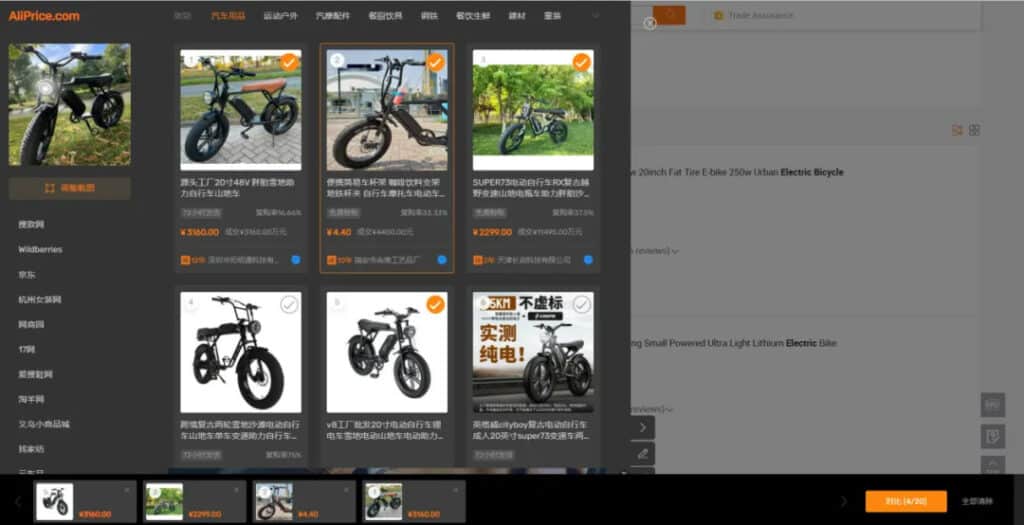Expand the category tabs dropdown chevron
The width and height of the screenshot is (1024, 525).
[596, 16]
